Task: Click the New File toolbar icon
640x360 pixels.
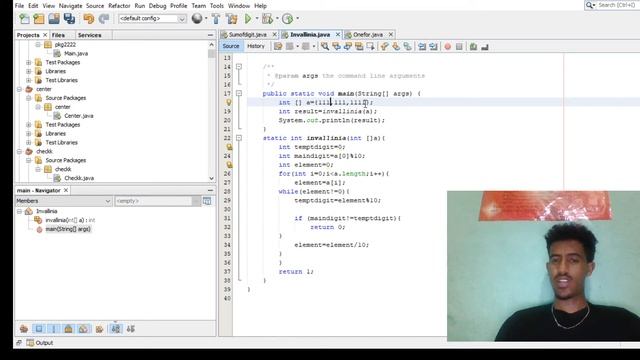Action: click(x=24, y=19)
